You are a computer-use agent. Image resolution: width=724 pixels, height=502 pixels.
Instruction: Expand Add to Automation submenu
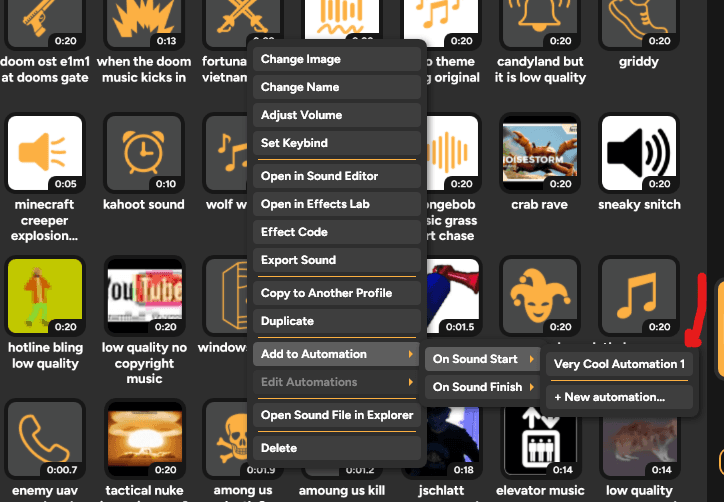tap(337, 354)
